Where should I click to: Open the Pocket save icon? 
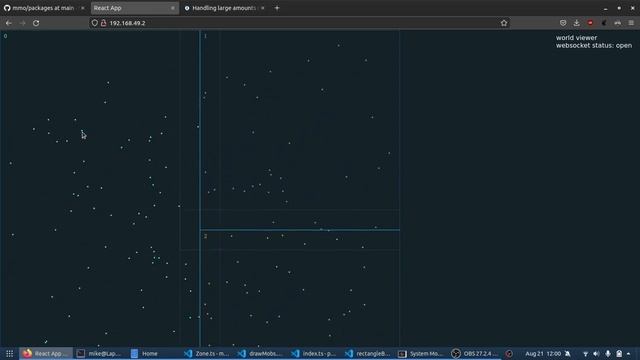[x=563, y=23]
